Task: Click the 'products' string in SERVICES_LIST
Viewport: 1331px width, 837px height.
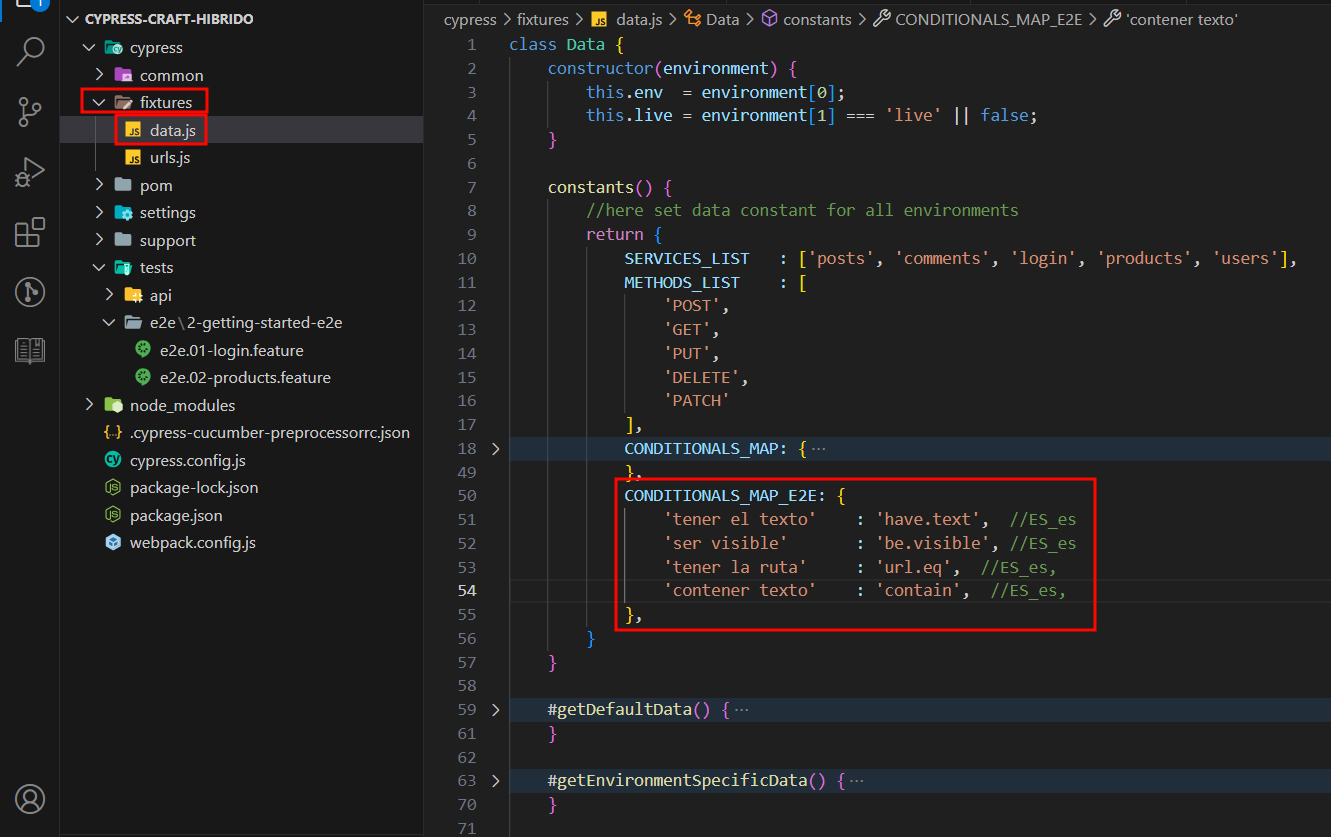Action: (1145, 258)
